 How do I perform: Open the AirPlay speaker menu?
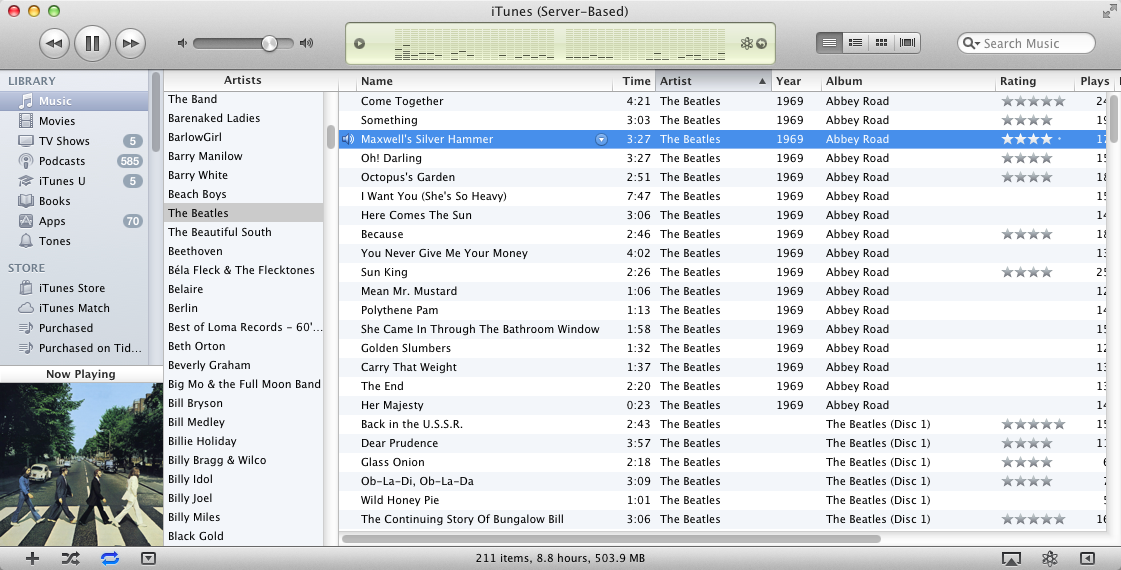coord(1011,559)
